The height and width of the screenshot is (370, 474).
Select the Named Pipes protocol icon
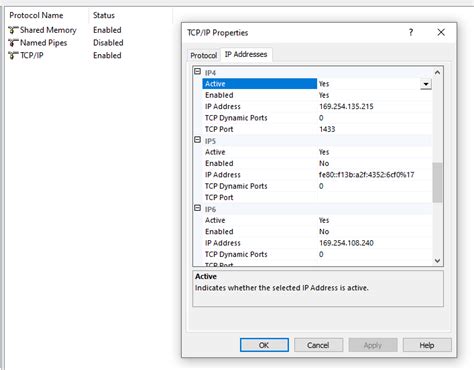click(13, 43)
